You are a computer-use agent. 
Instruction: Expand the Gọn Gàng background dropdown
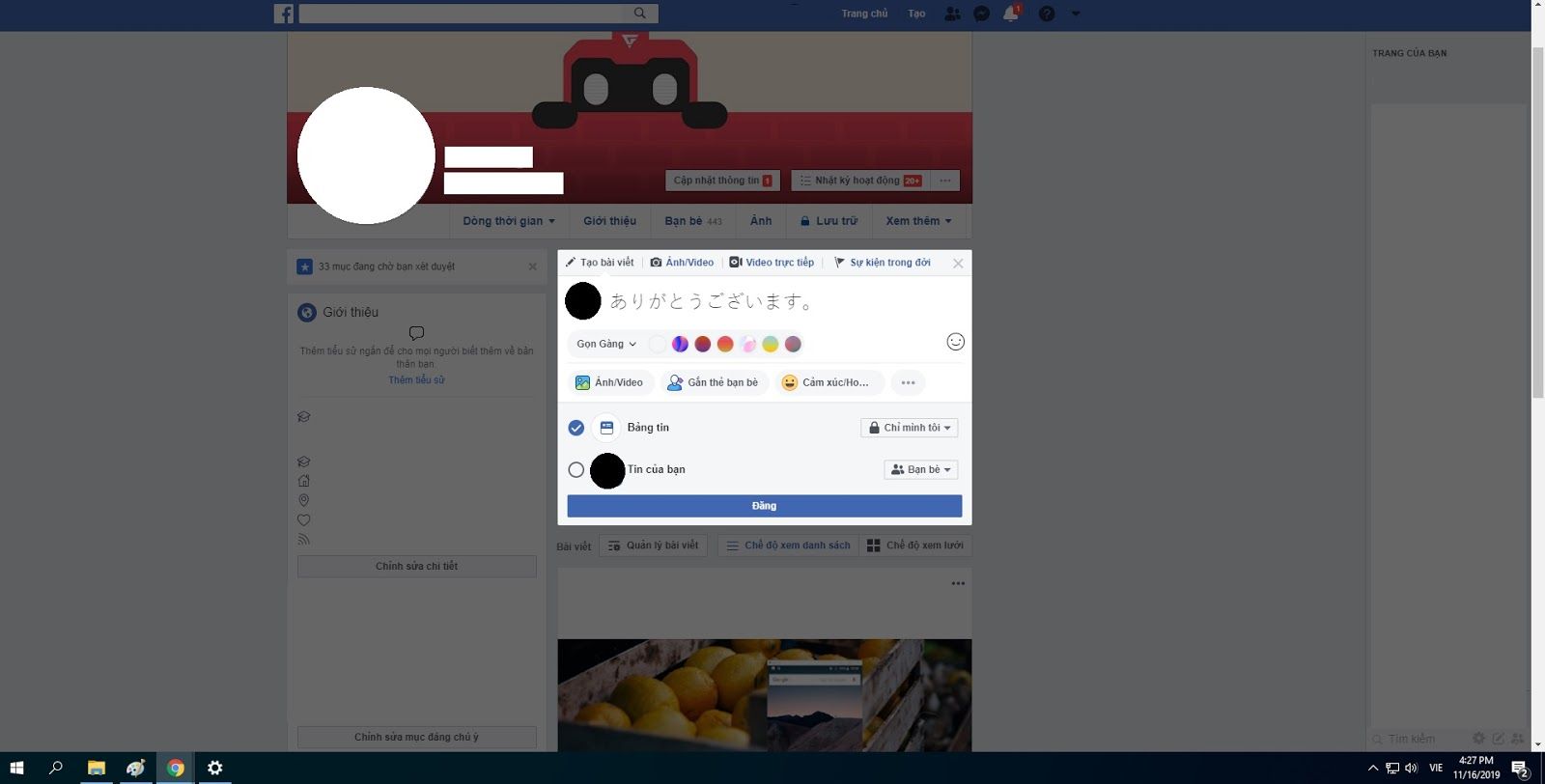coord(606,344)
